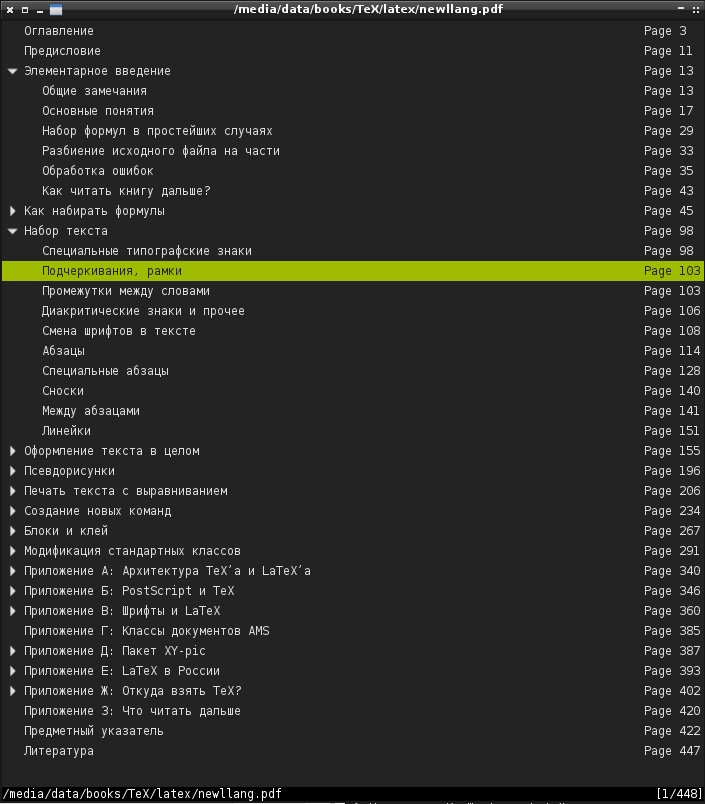Expand the Псевдорисунки chapter arrow

click(x=13, y=471)
